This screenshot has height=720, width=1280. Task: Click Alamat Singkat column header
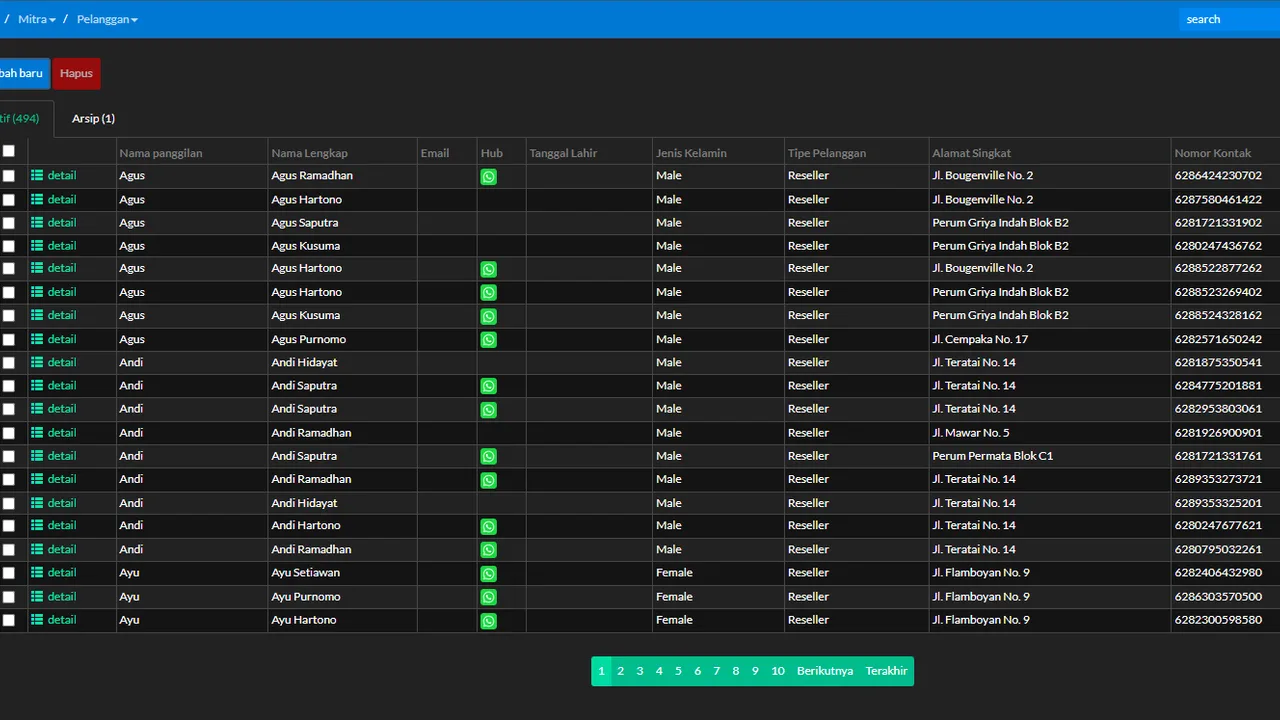[x=972, y=153]
